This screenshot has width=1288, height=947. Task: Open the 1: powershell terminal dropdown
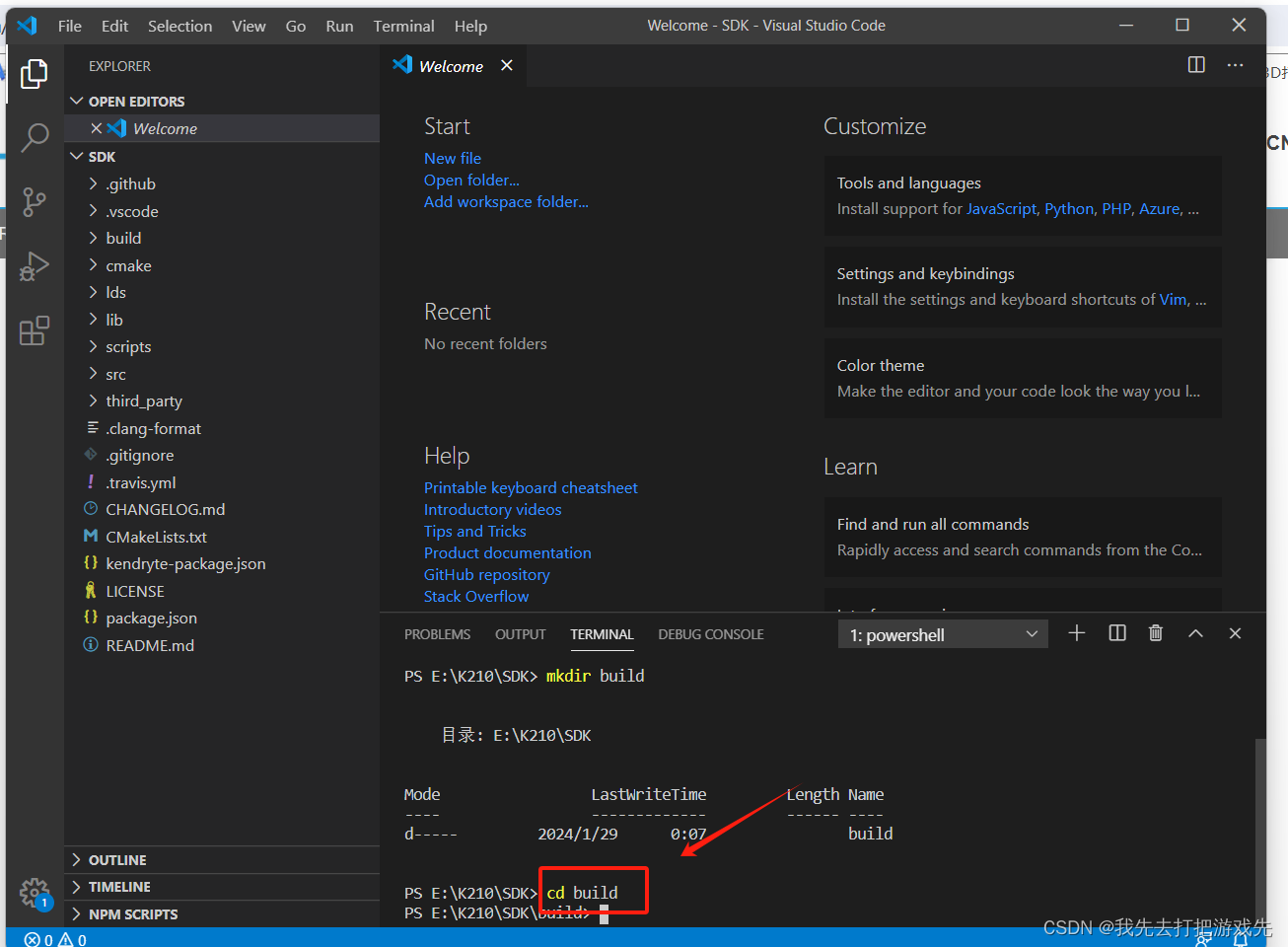[943, 634]
